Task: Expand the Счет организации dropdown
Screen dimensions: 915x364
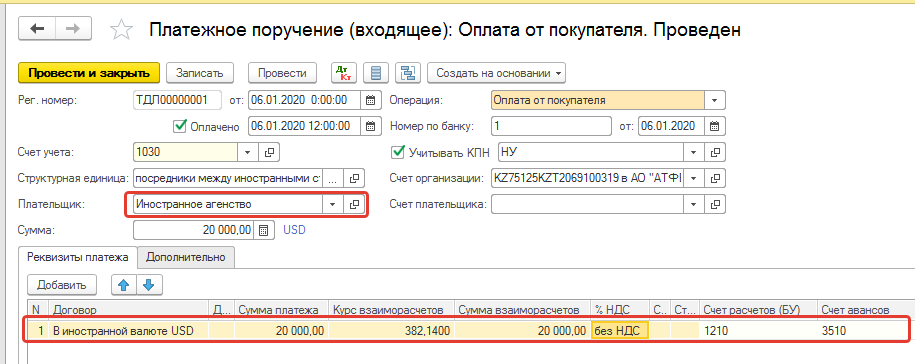Action: [x=694, y=177]
